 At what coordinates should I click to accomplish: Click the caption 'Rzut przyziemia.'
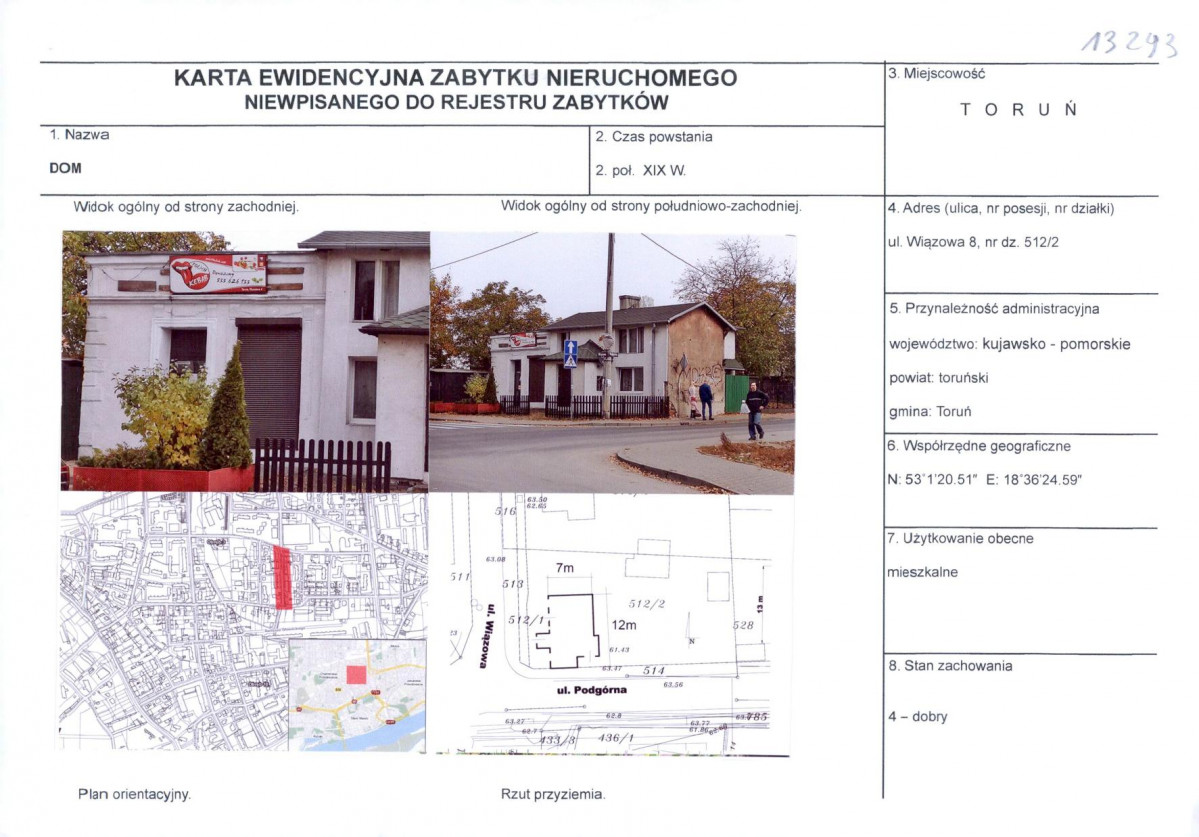(x=553, y=794)
